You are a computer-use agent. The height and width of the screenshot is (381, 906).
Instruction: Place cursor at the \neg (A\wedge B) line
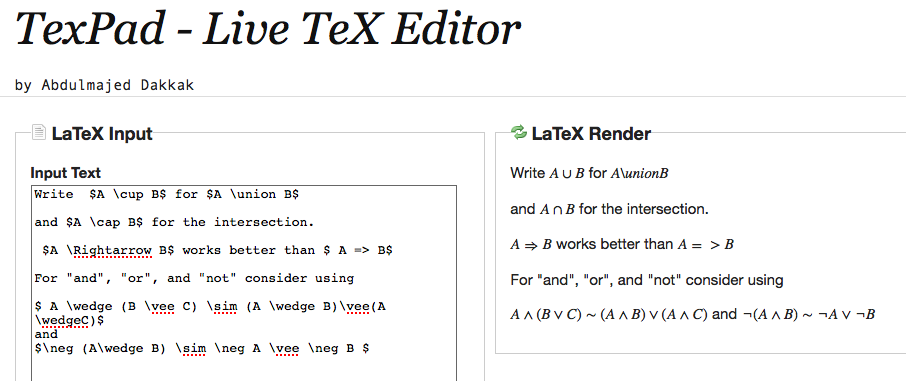coord(201,349)
